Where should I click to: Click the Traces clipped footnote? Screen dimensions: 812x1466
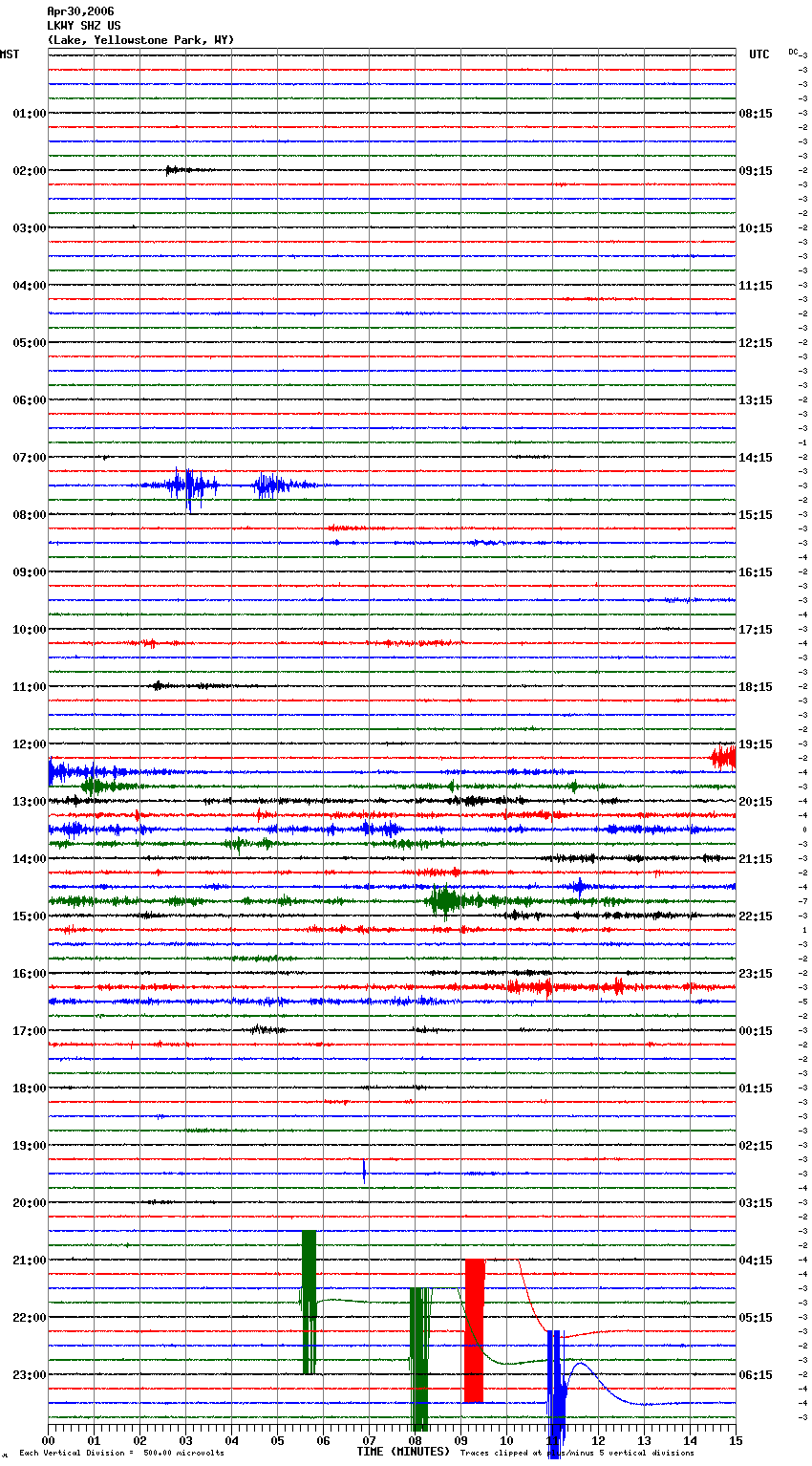577,1454
